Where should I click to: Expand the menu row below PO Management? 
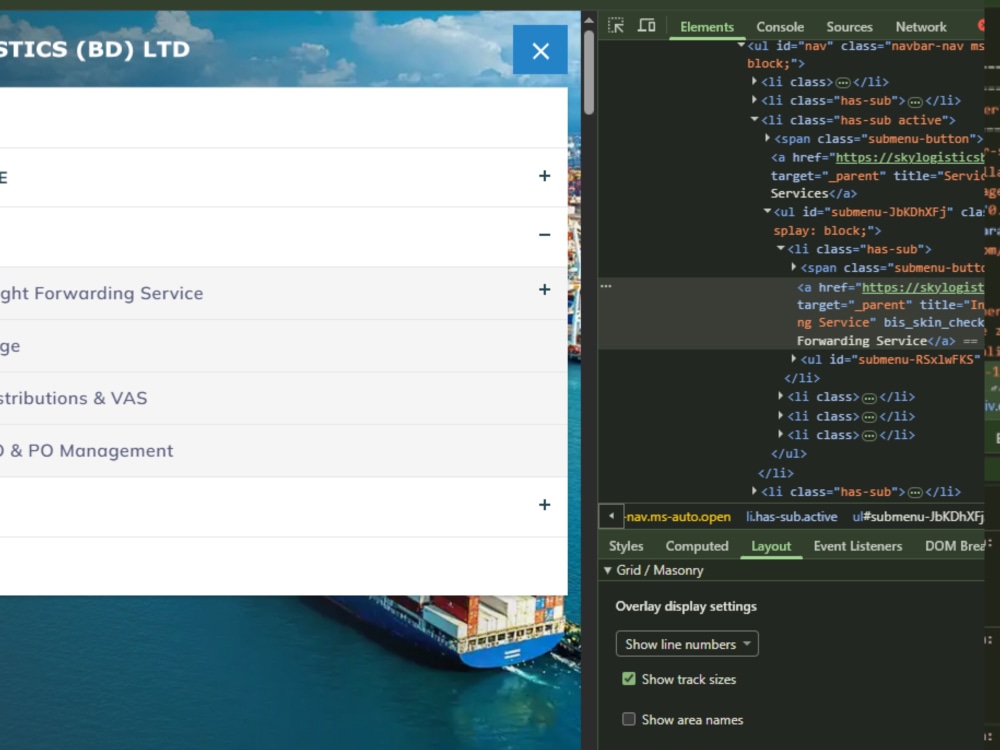pos(544,505)
